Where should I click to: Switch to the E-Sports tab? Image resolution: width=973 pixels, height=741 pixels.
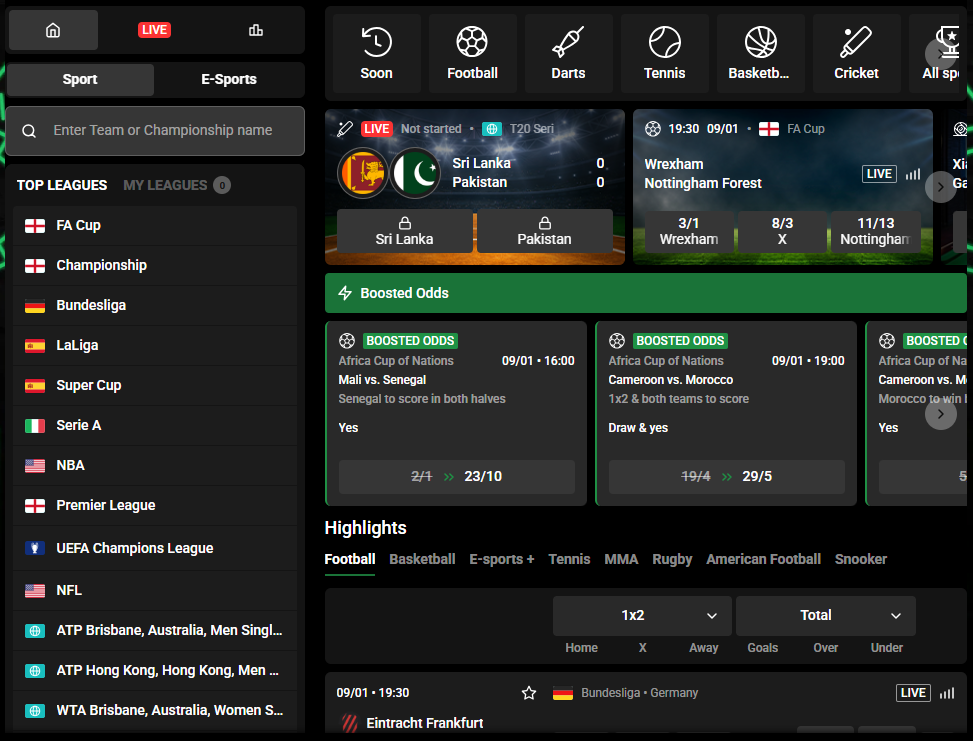tap(231, 79)
